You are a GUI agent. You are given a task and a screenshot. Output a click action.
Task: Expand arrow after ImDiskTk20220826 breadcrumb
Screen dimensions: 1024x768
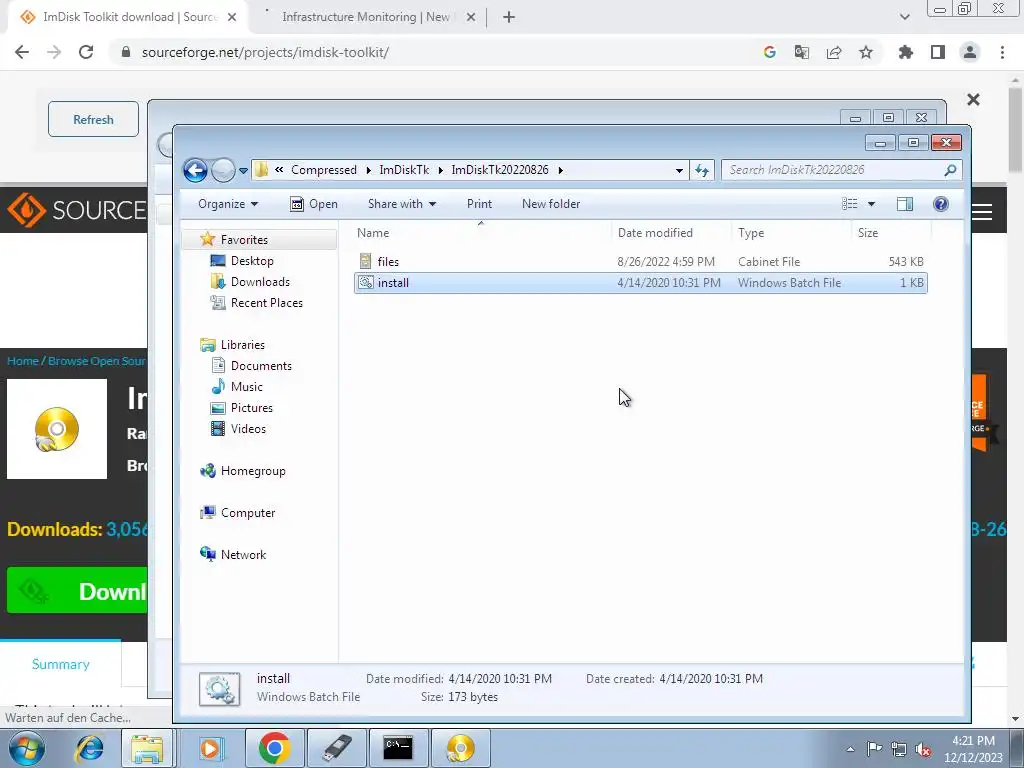click(560, 170)
